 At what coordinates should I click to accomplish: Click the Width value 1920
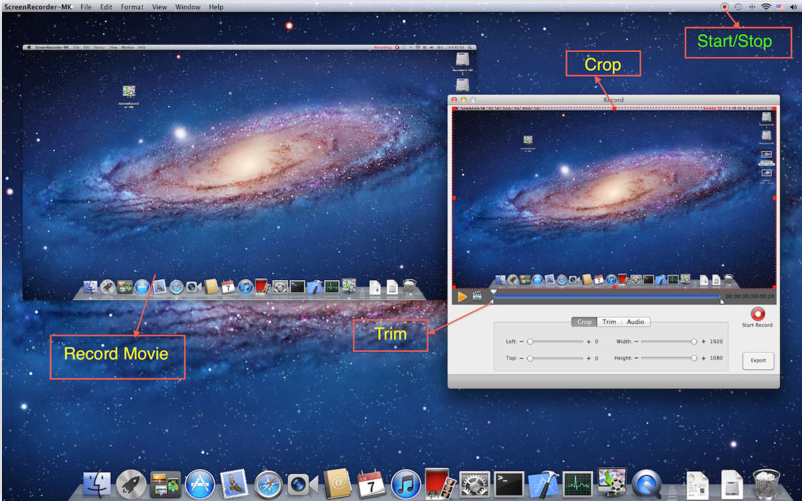click(716, 341)
